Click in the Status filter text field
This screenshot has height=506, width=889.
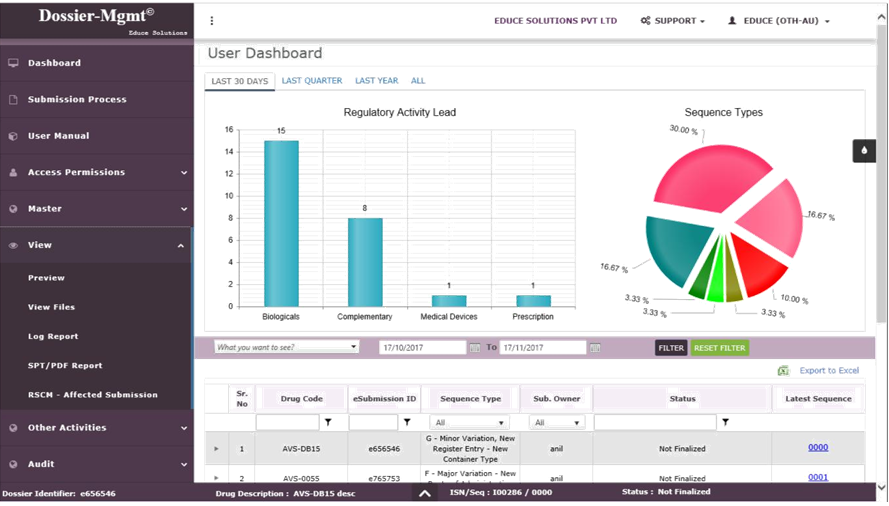[x=654, y=423]
